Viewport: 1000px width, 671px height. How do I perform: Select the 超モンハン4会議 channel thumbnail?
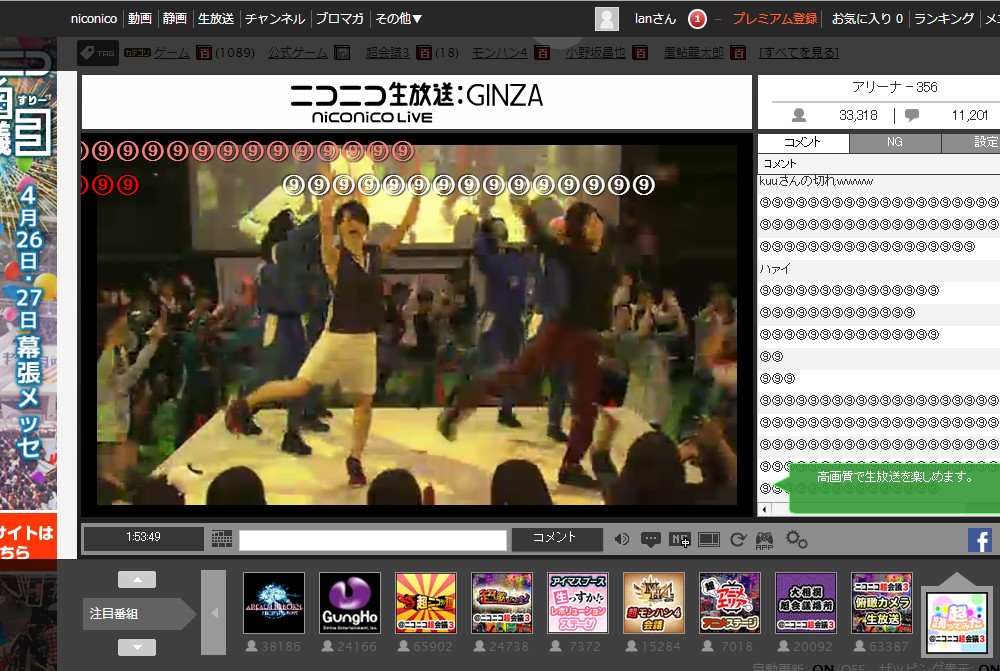point(654,603)
